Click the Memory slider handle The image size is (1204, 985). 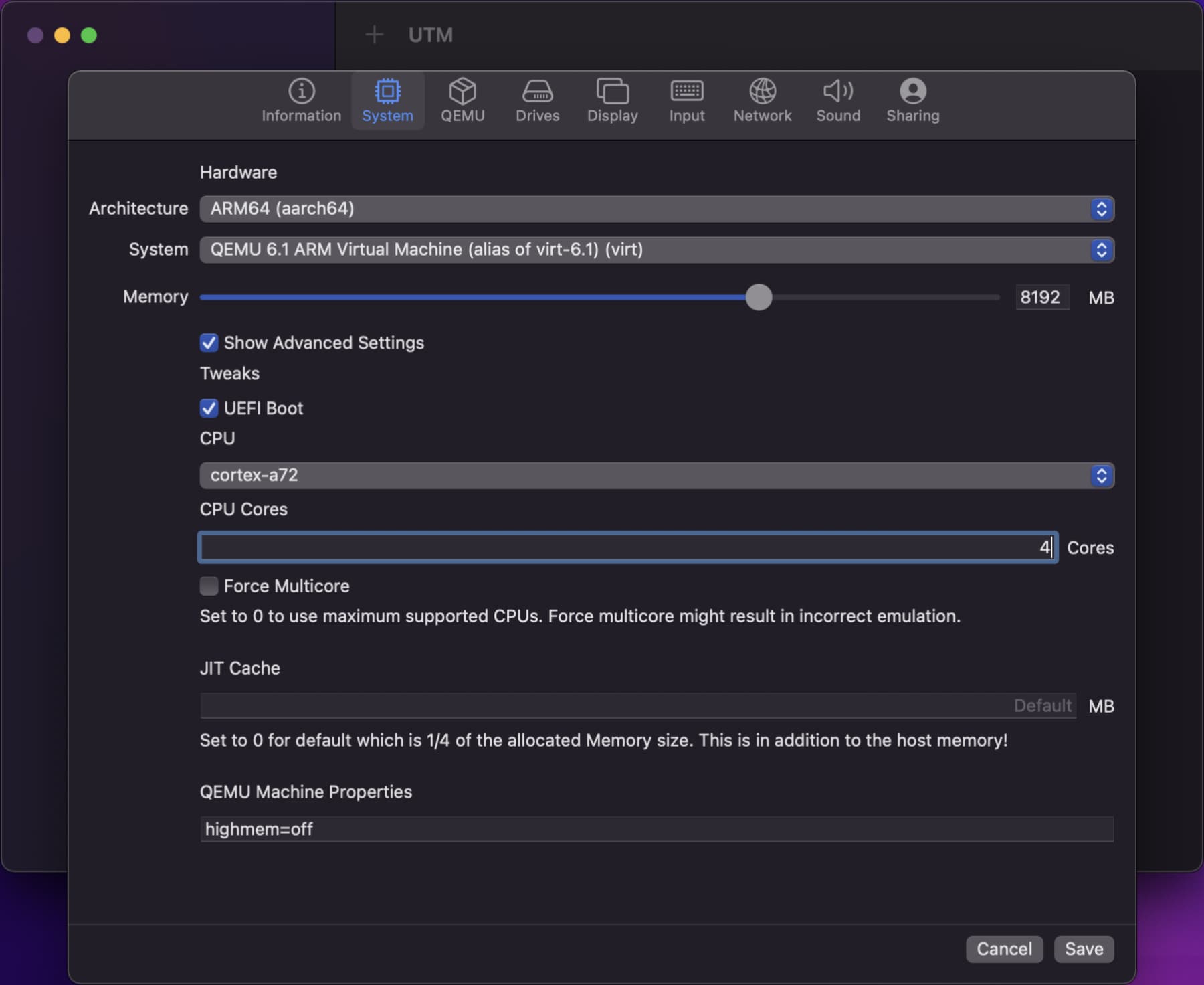click(759, 297)
